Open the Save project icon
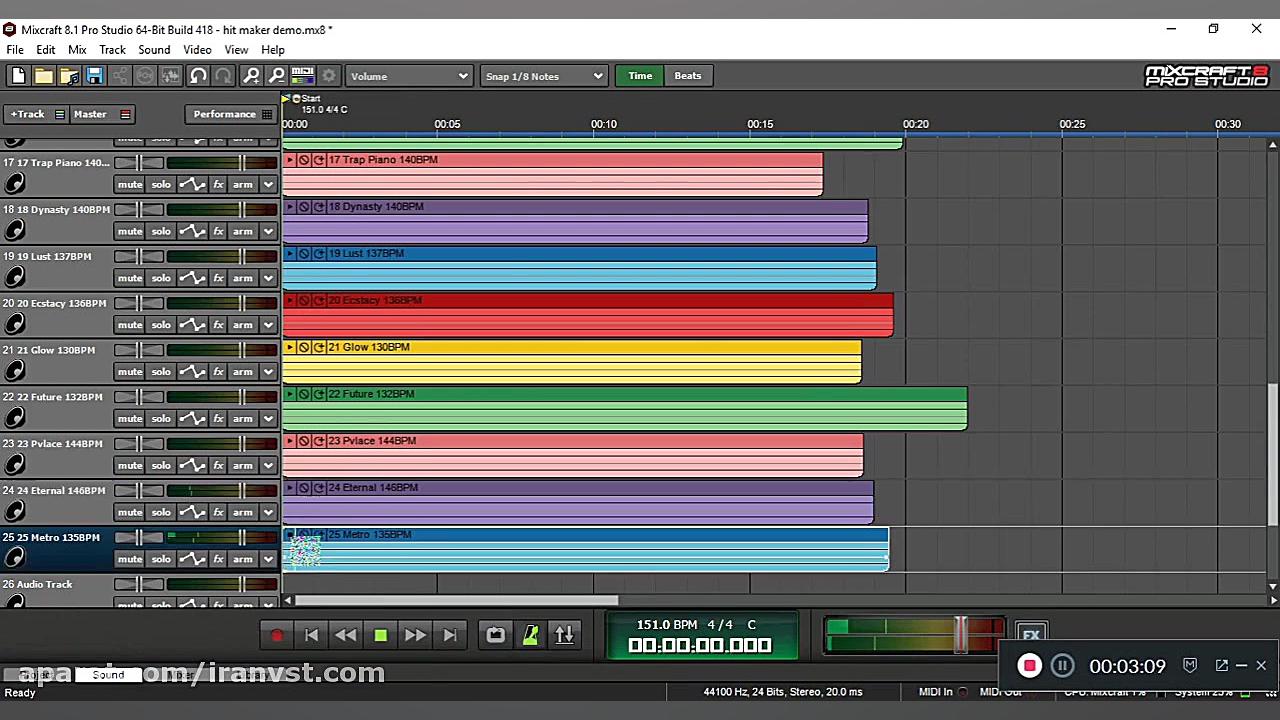Image resolution: width=1280 pixels, height=720 pixels. [94, 75]
